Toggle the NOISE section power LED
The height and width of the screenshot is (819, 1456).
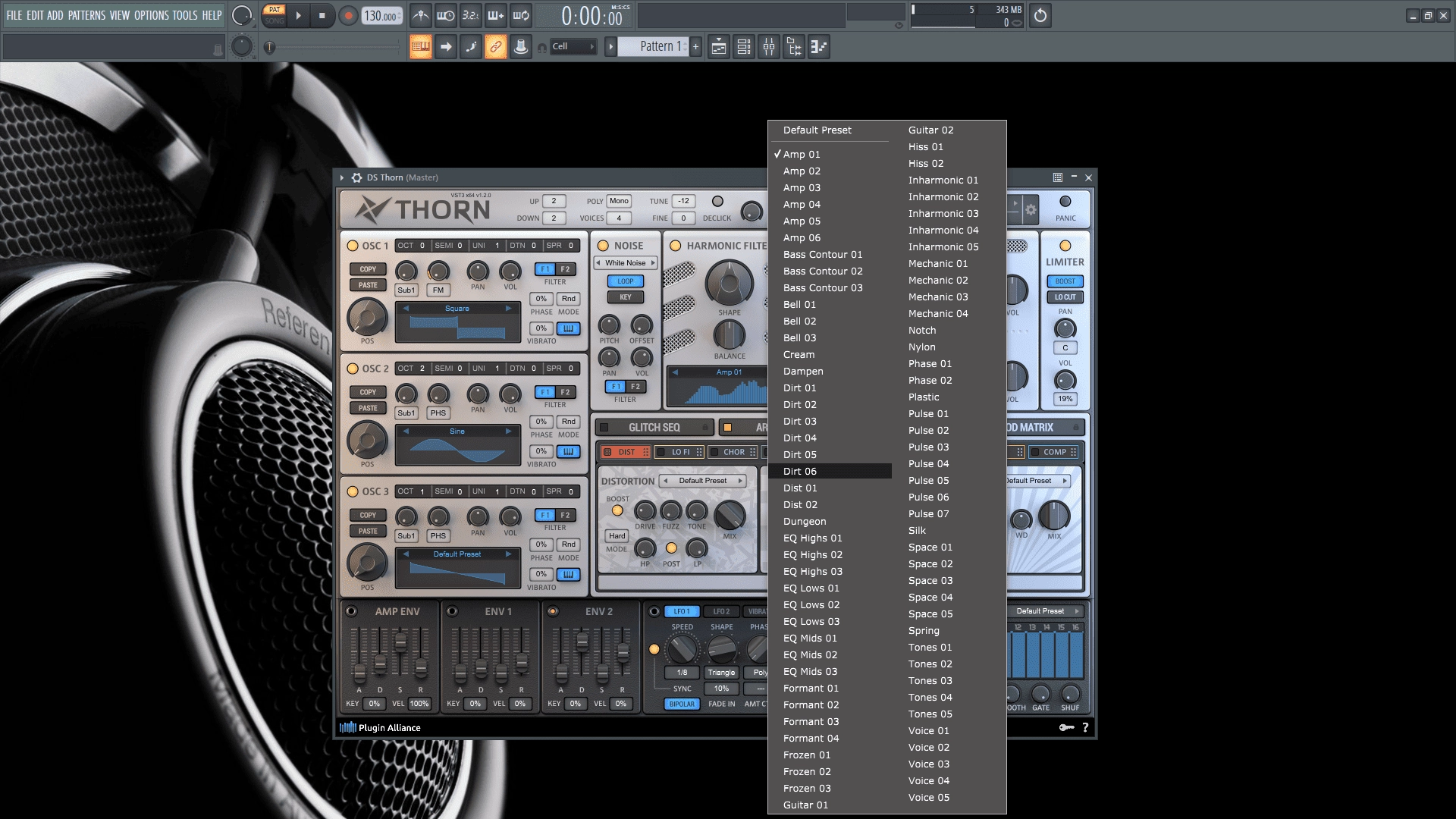pyautogui.click(x=604, y=246)
